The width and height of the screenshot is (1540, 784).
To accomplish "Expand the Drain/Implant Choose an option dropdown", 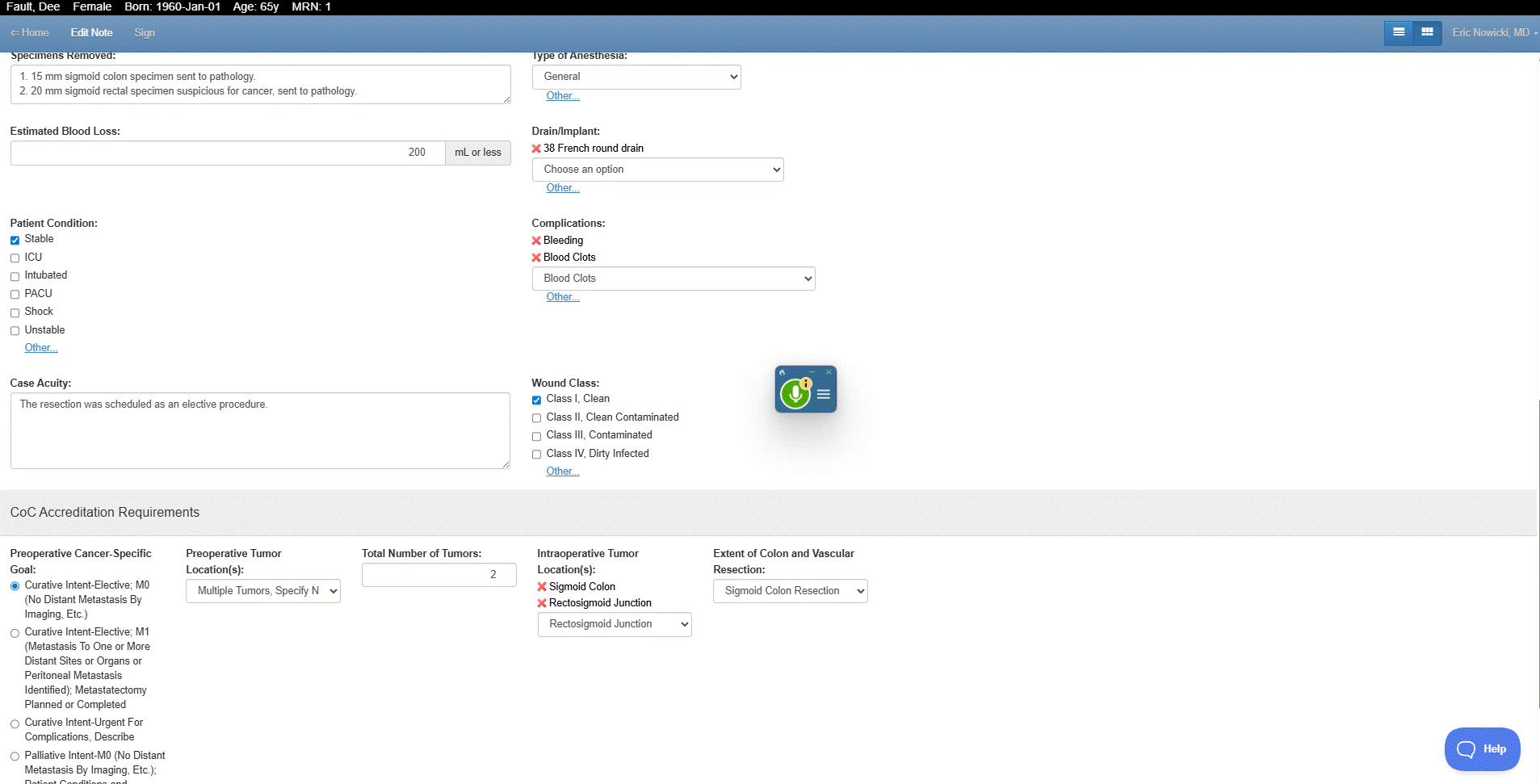I will pos(657,170).
